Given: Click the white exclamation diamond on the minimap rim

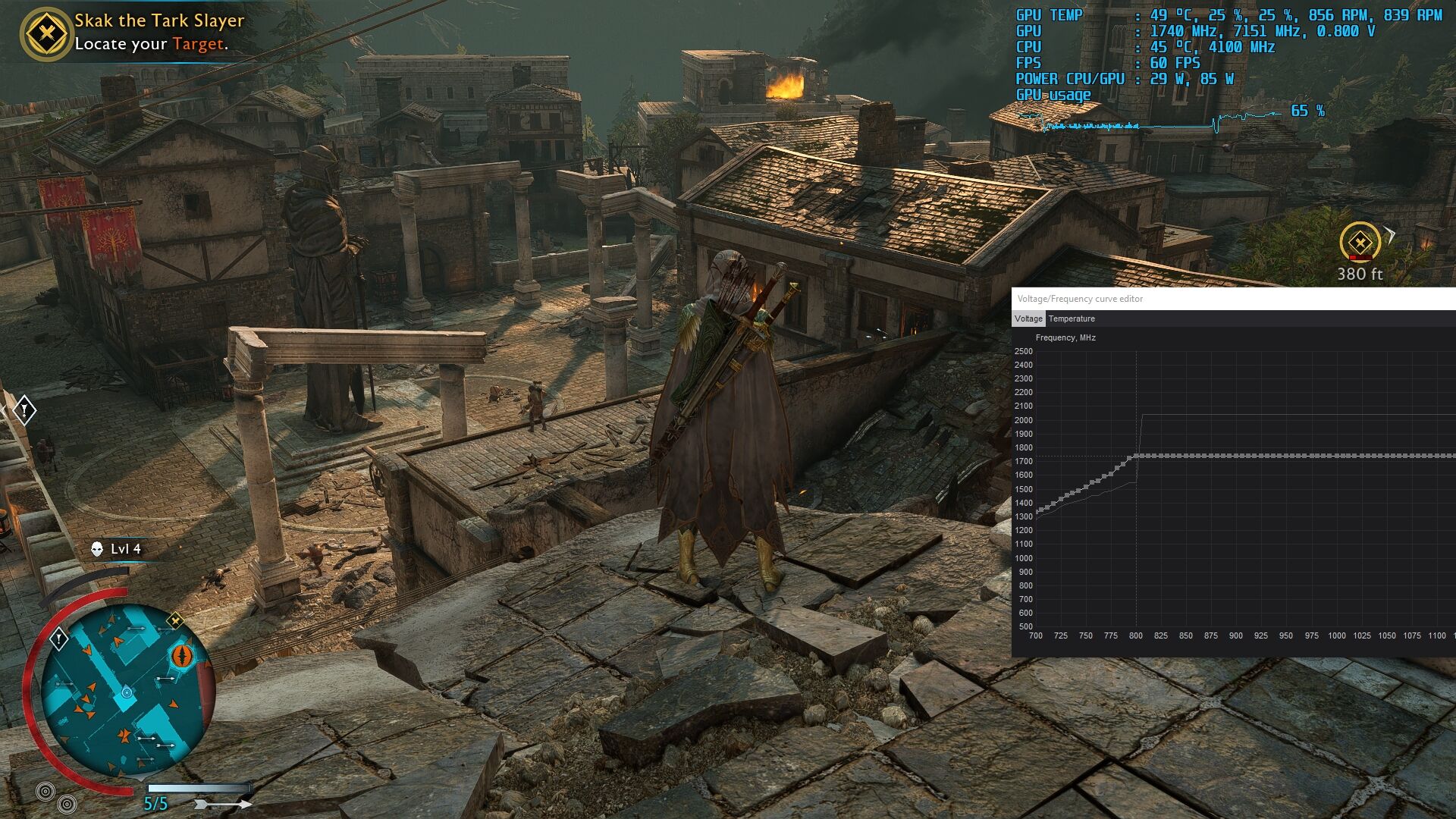Looking at the screenshot, I should click(59, 639).
